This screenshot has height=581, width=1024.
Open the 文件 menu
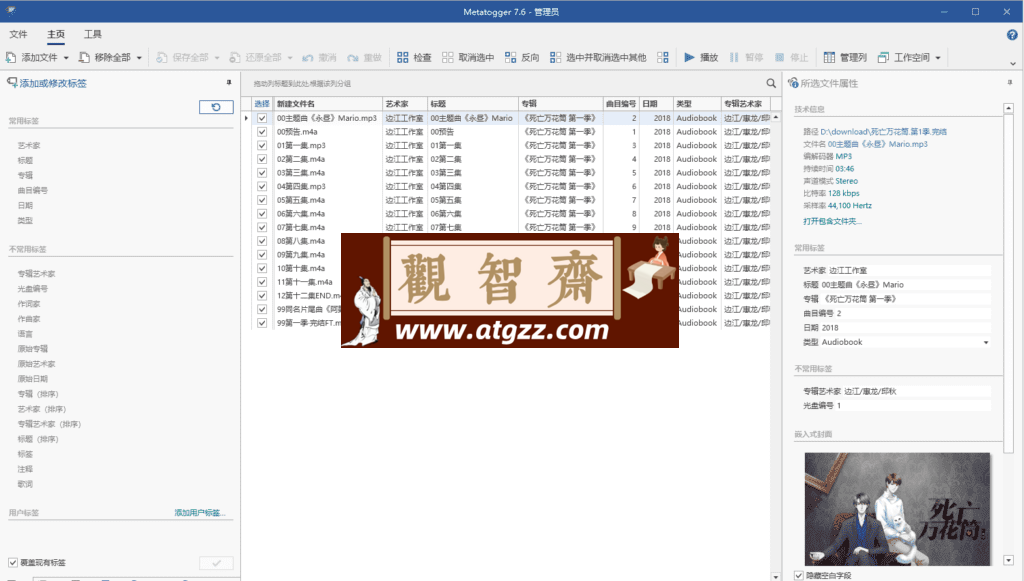click(x=18, y=34)
